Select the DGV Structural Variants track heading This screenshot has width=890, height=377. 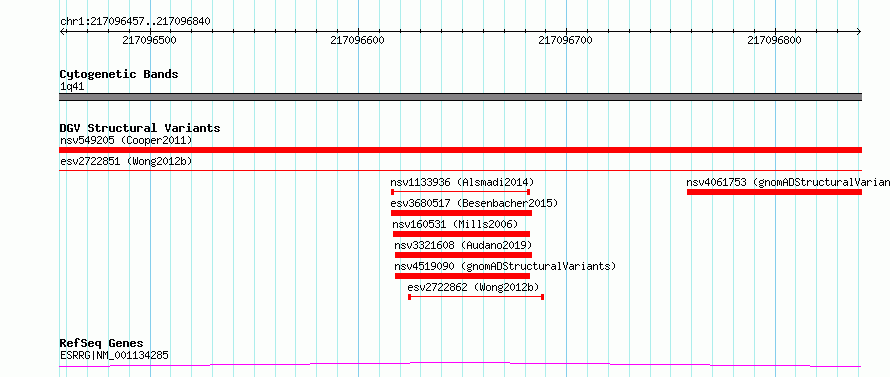tap(140, 128)
